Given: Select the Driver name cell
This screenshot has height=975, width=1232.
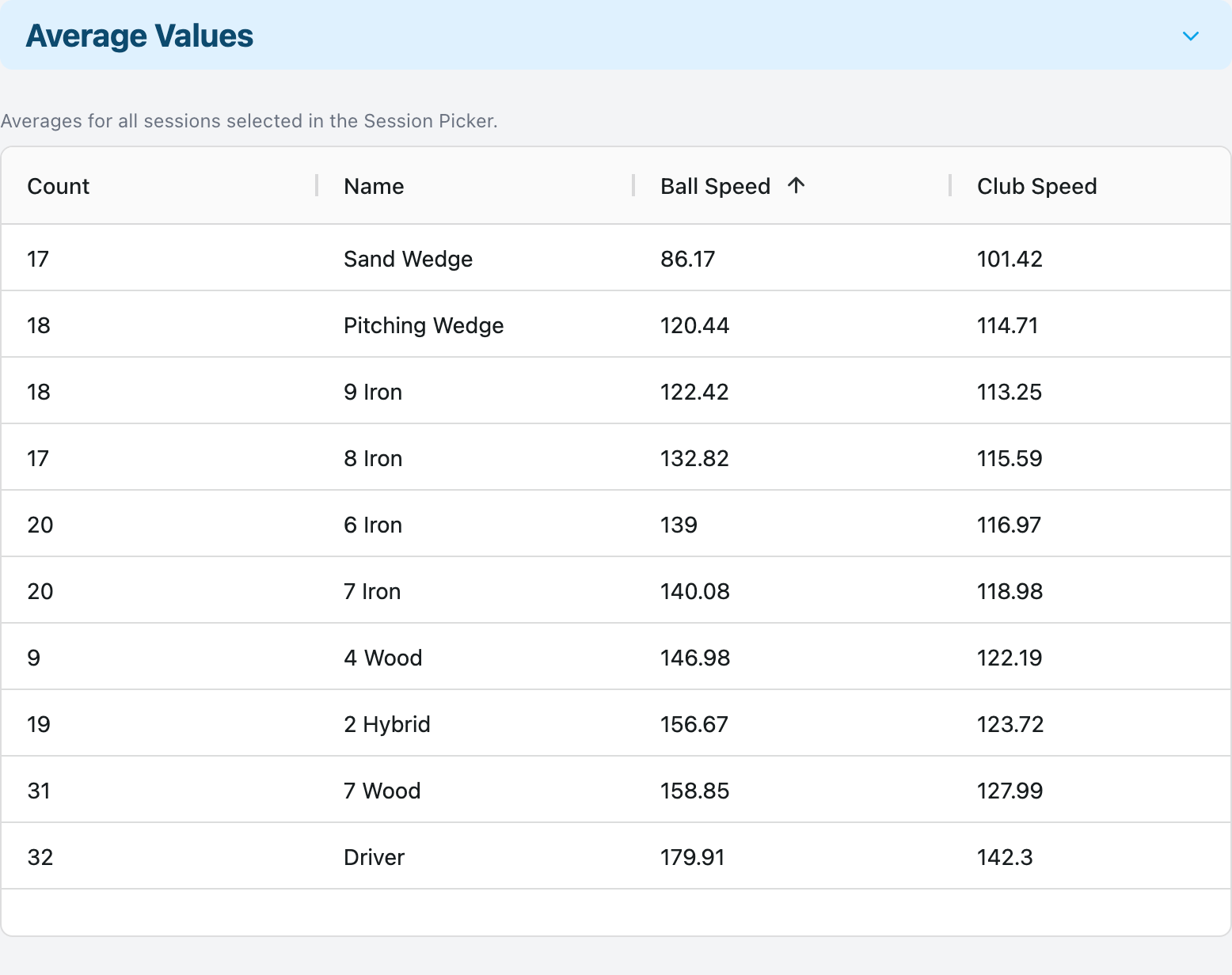Looking at the screenshot, I should (374, 857).
